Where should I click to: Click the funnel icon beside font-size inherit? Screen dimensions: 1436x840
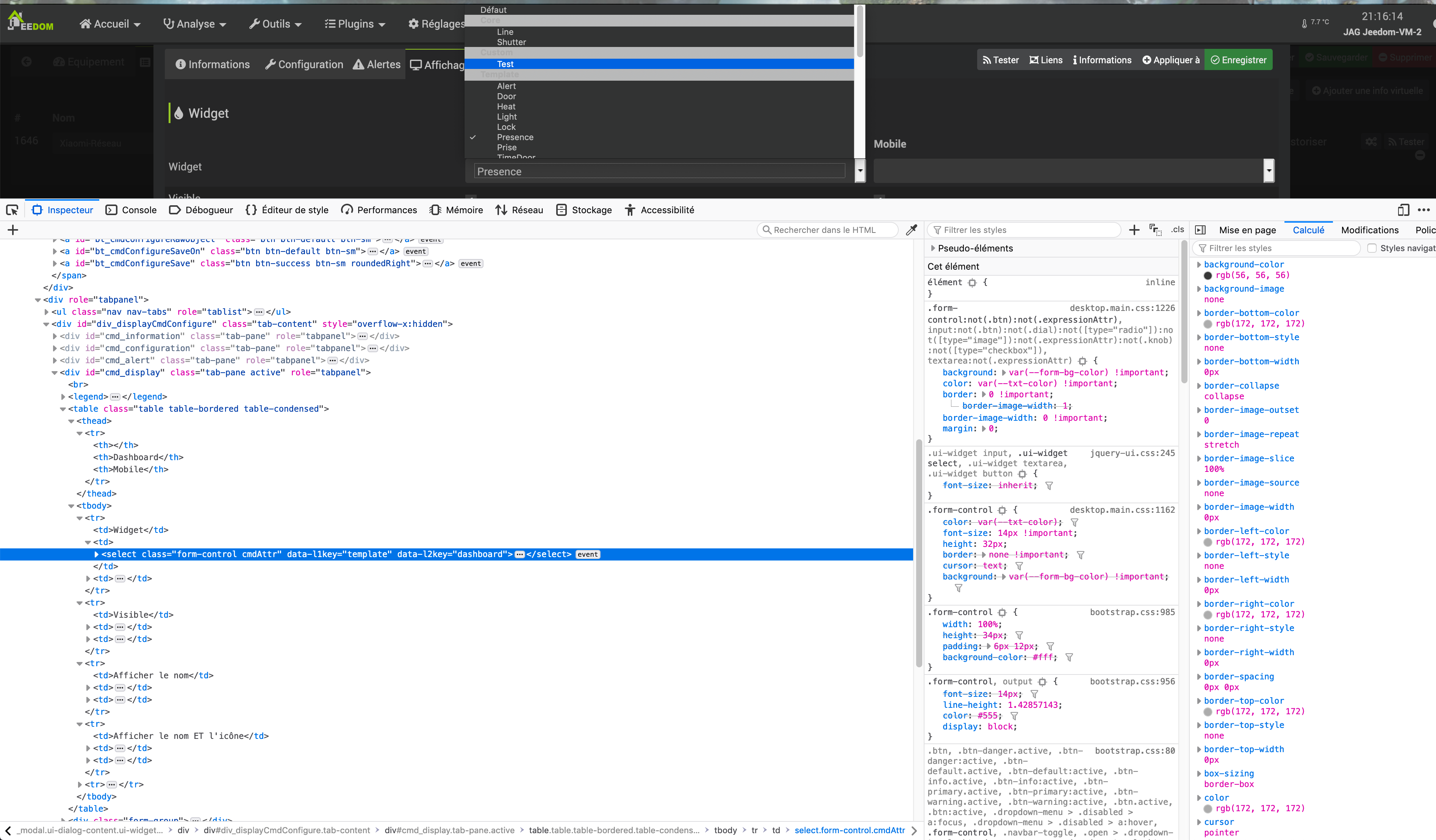point(1049,486)
